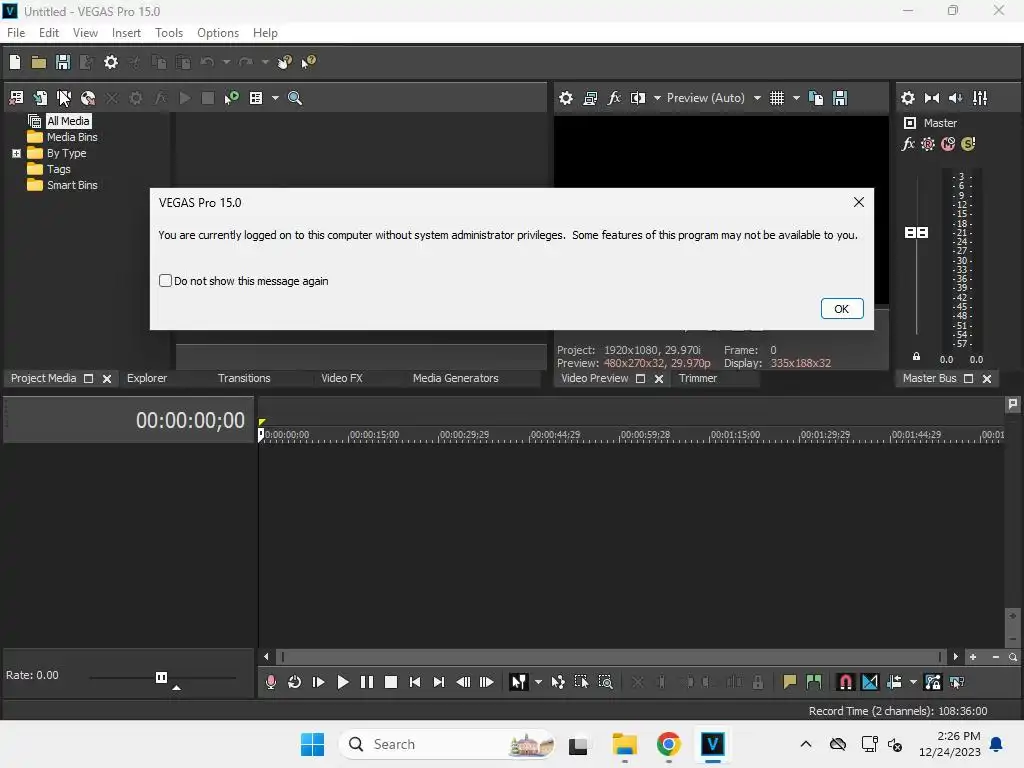Open project properties gear in main toolbar
Screen dimensions: 1024x768
click(111, 62)
